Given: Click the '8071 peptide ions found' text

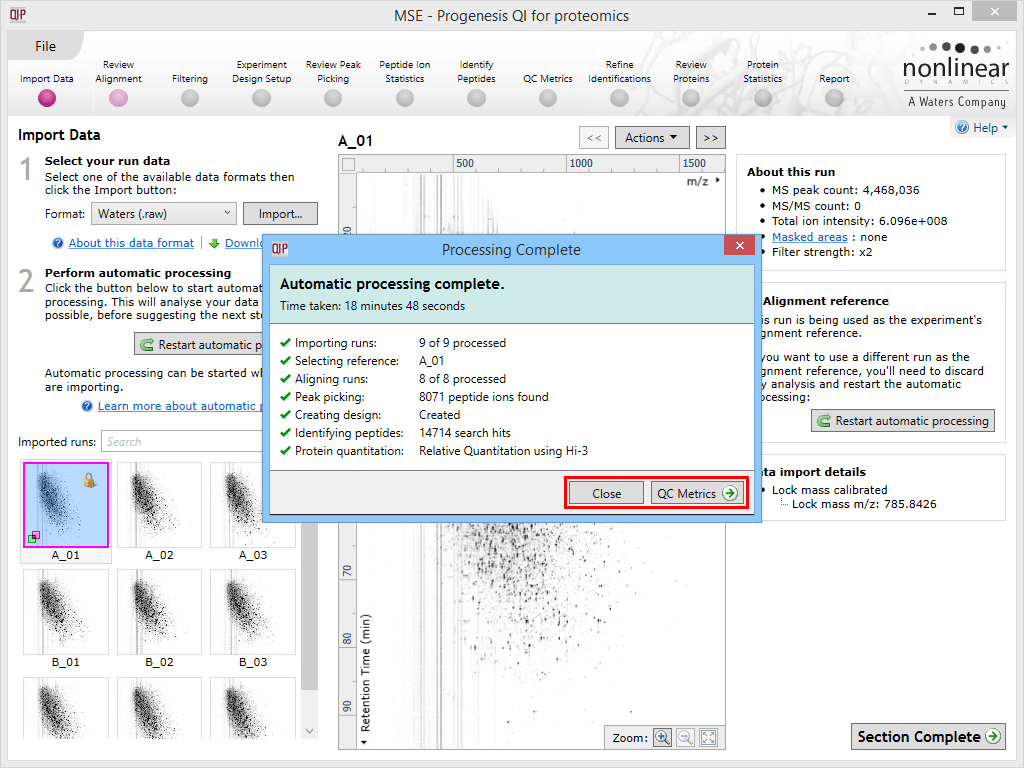Looking at the screenshot, I should click(x=483, y=397).
